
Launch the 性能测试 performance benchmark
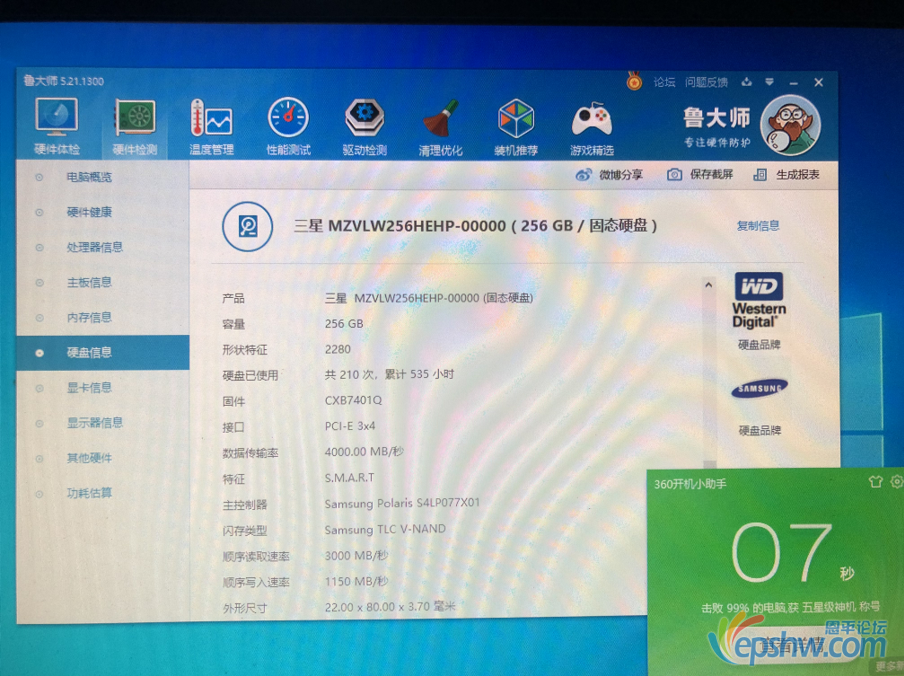coord(288,127)
